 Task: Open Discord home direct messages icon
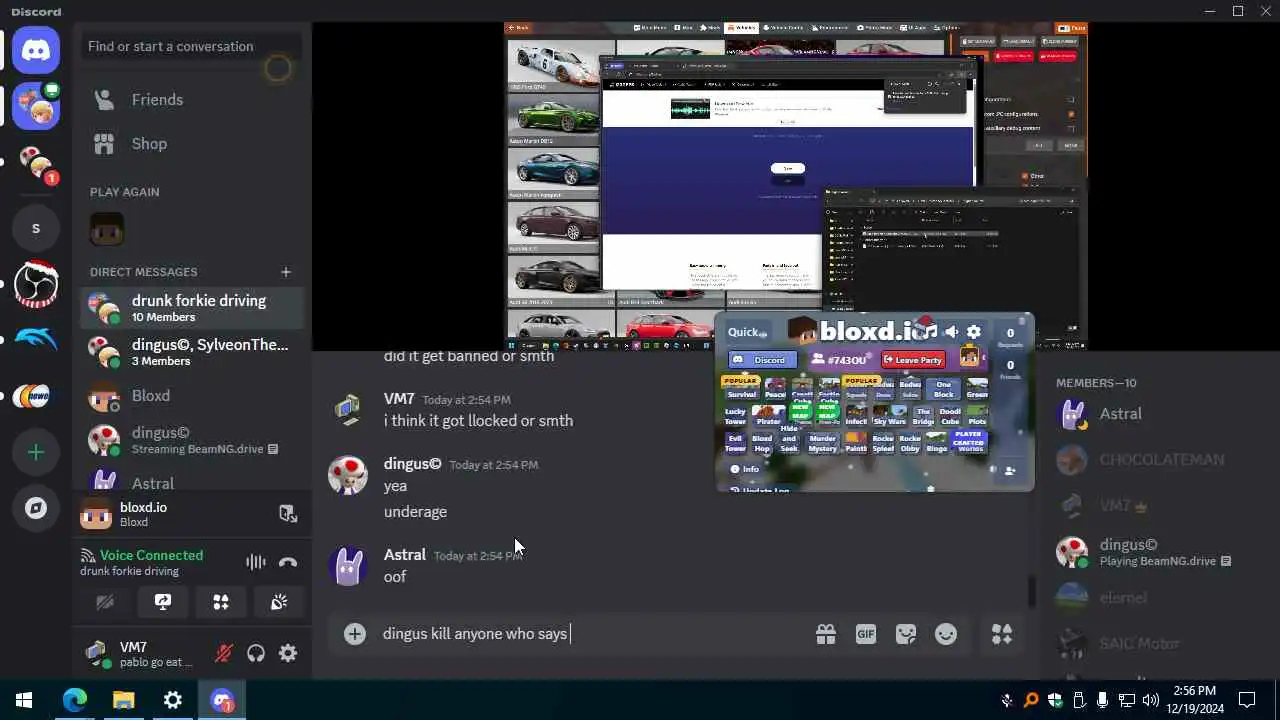36,49
